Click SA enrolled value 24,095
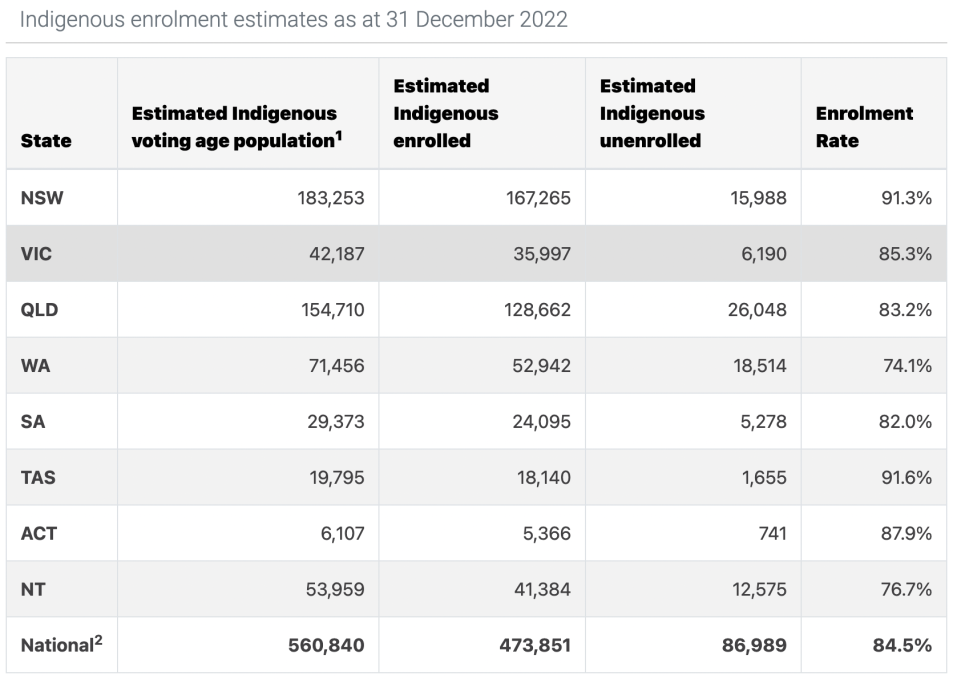Image resolution: width=953 pixels, height=679 pixels. click(537, 422)
